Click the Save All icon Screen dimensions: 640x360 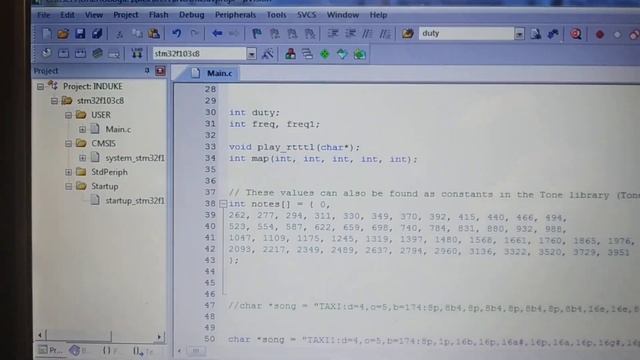(x=97, y=33)
